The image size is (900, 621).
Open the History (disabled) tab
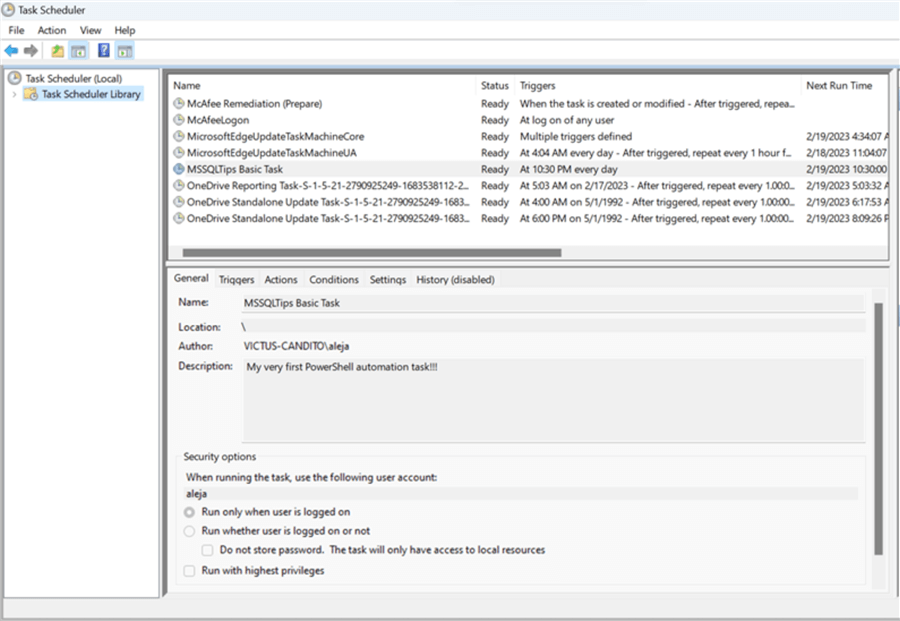[x=455, y=280]
